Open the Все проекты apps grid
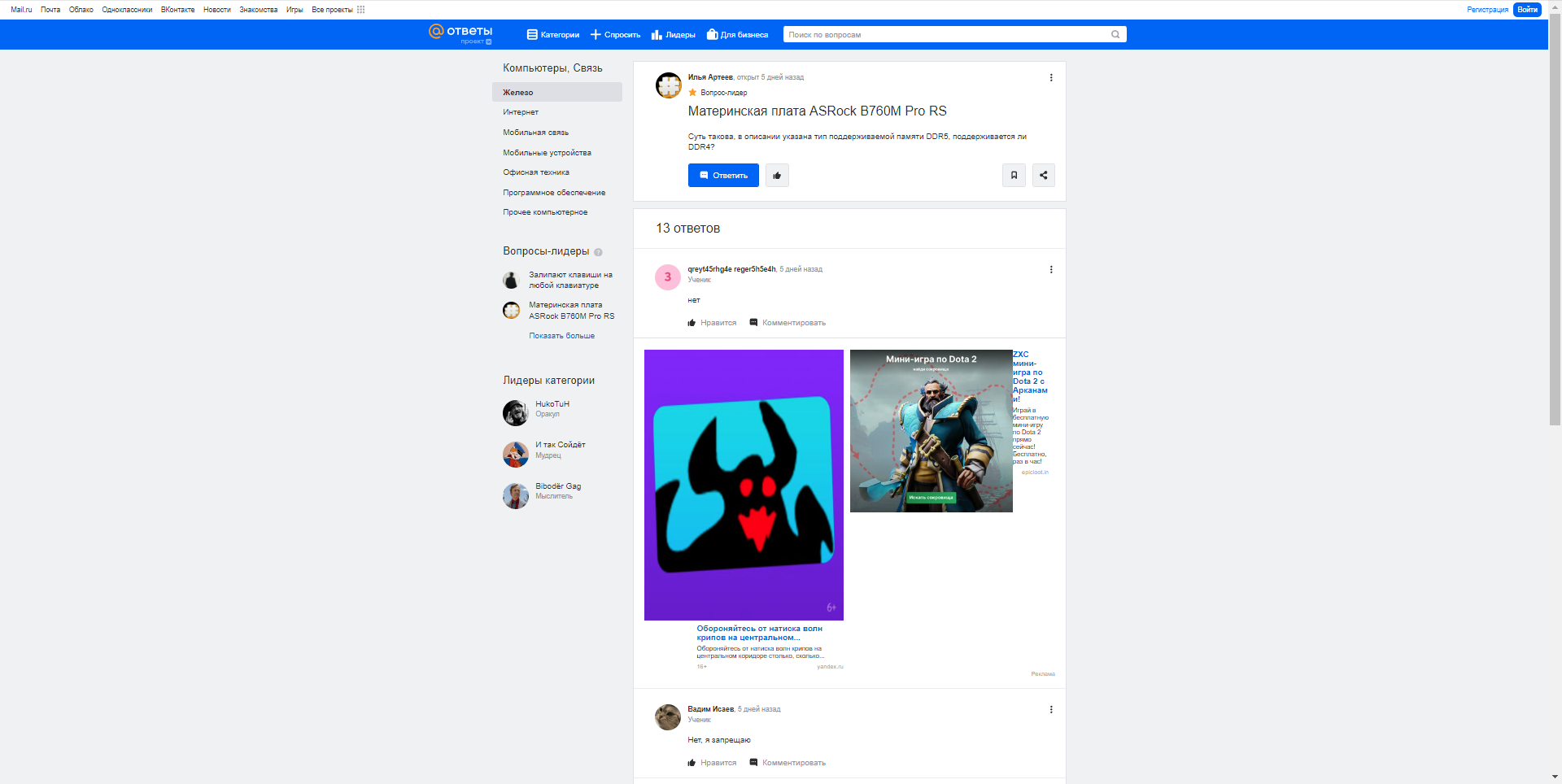This screenshot has height=784, width=1562. click(x=360, y=10)
